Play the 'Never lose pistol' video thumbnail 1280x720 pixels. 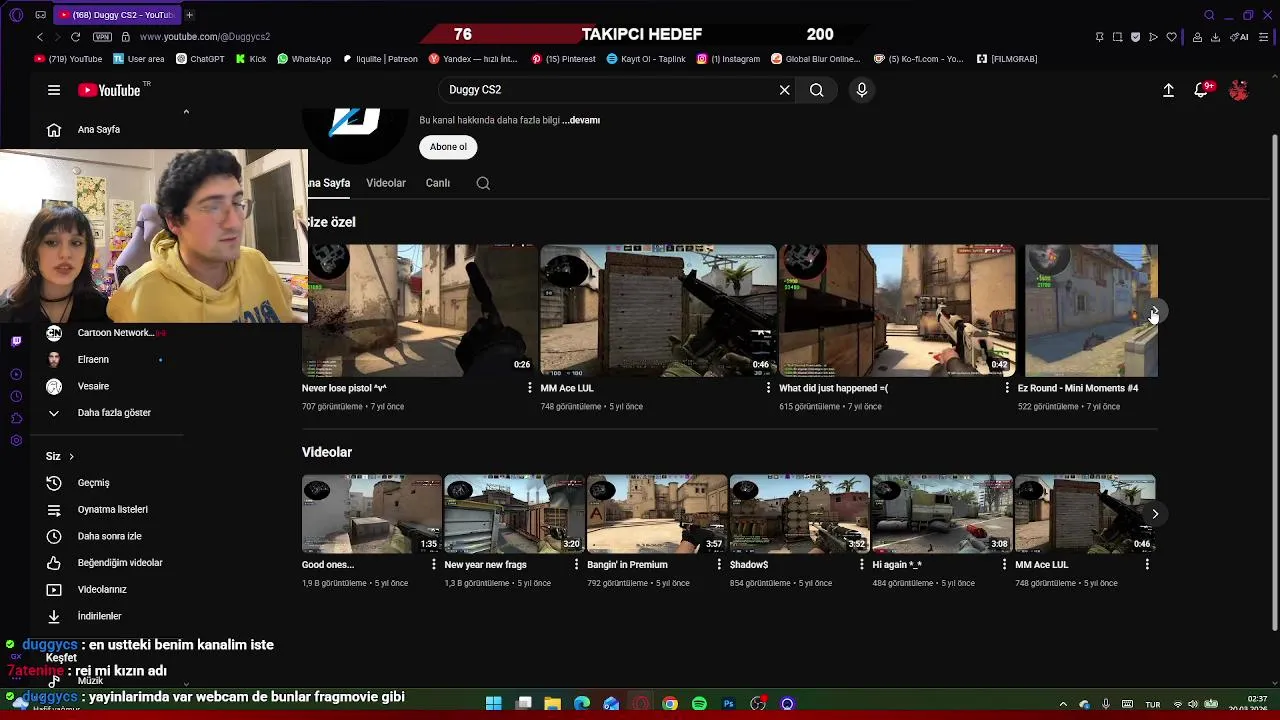[421, 310]
